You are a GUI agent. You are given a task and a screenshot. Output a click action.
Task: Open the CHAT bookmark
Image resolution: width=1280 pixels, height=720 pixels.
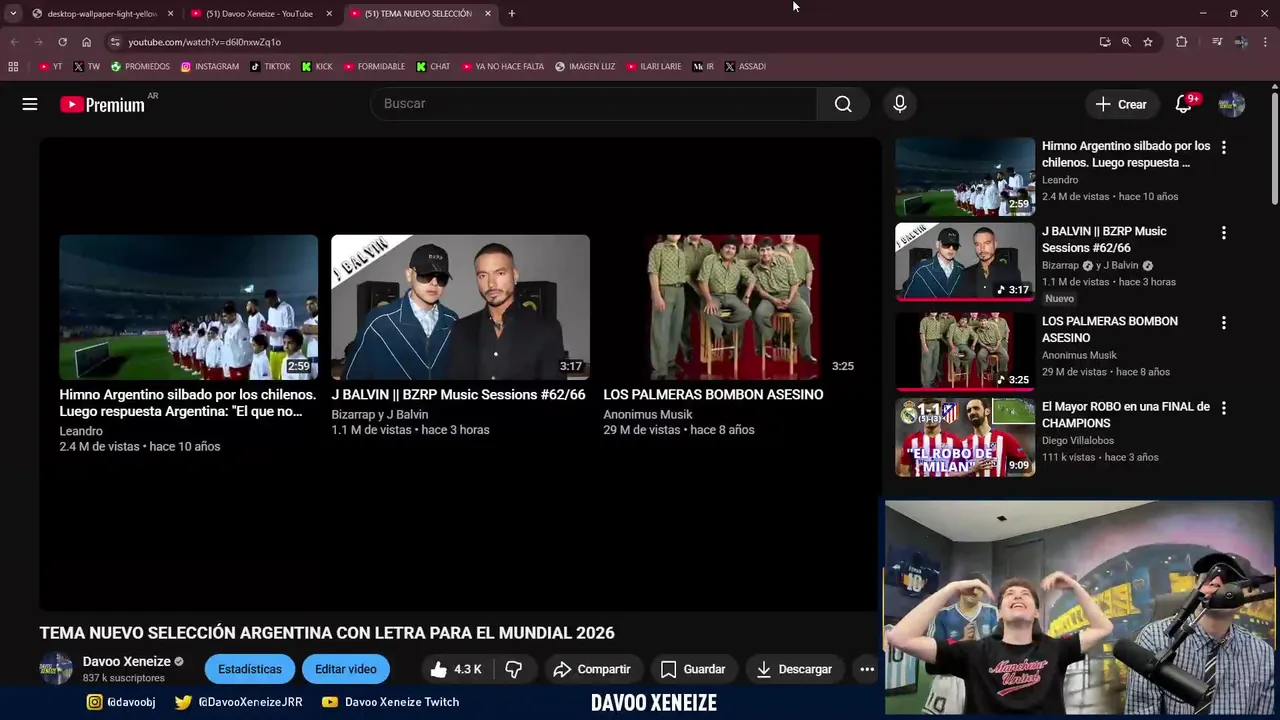[x=433, y=67]
